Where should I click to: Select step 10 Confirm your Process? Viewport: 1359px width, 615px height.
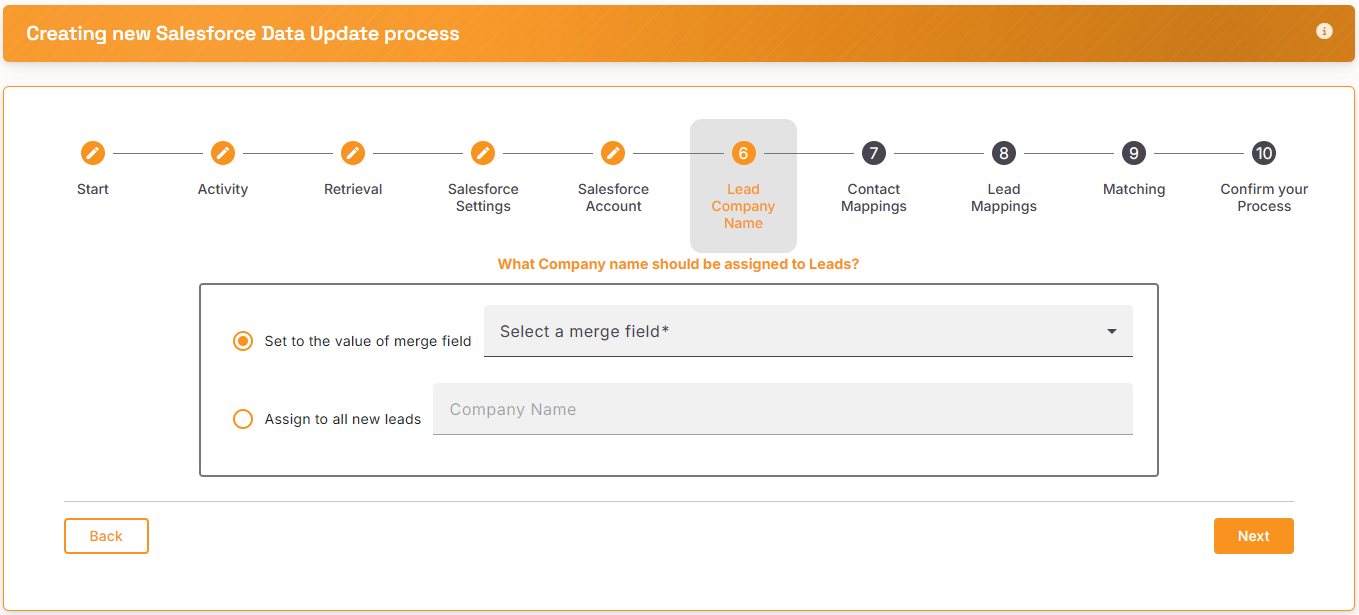pos(1264,153)
